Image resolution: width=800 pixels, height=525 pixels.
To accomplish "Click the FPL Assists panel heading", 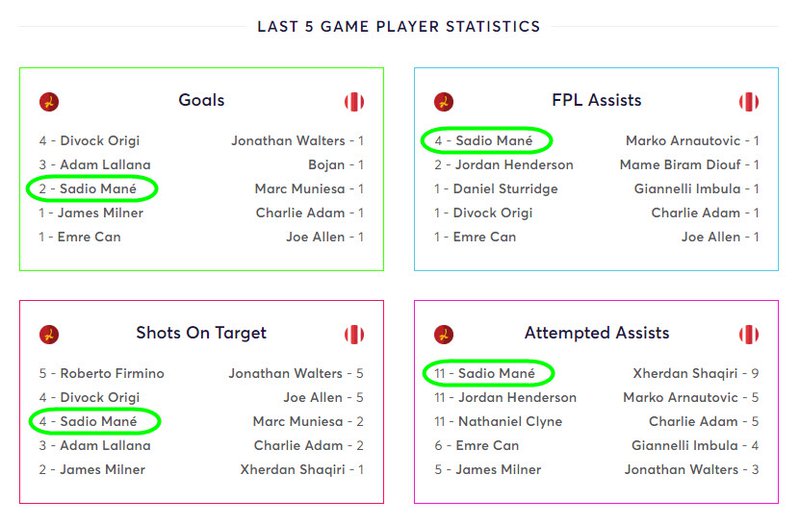I will point(596,100).
